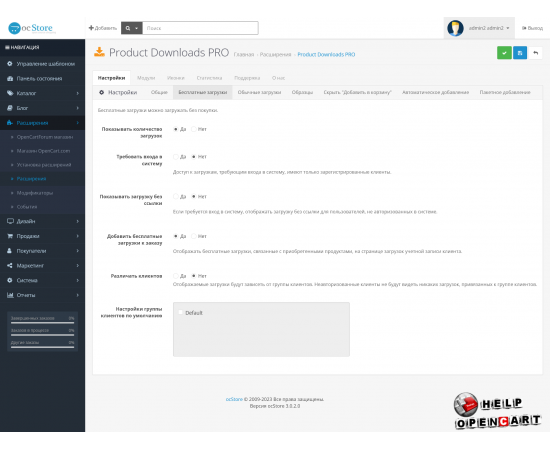Click the admin user avatar
This screenshot has width=550, height=450.
[x=455, y=28]
